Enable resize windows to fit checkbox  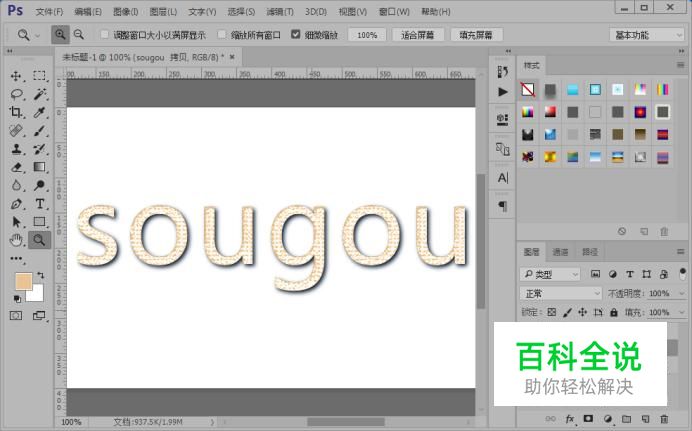click(x=105, y=34)
